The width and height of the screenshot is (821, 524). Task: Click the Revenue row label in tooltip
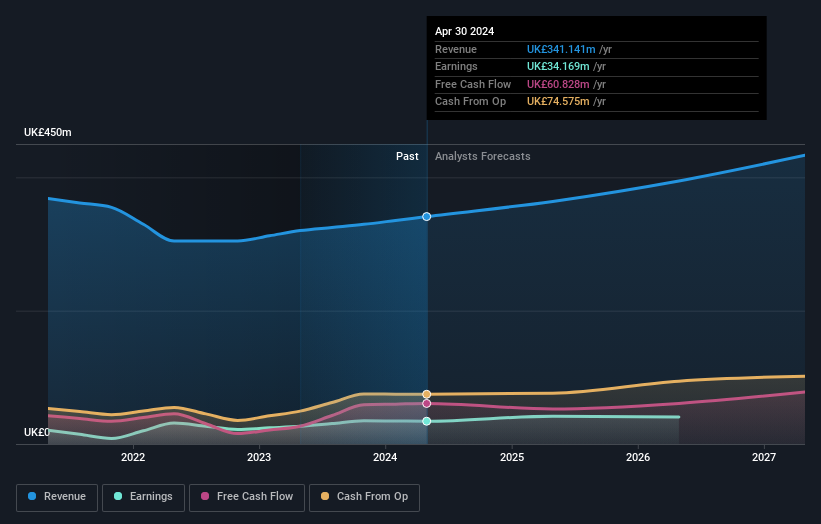456,49
